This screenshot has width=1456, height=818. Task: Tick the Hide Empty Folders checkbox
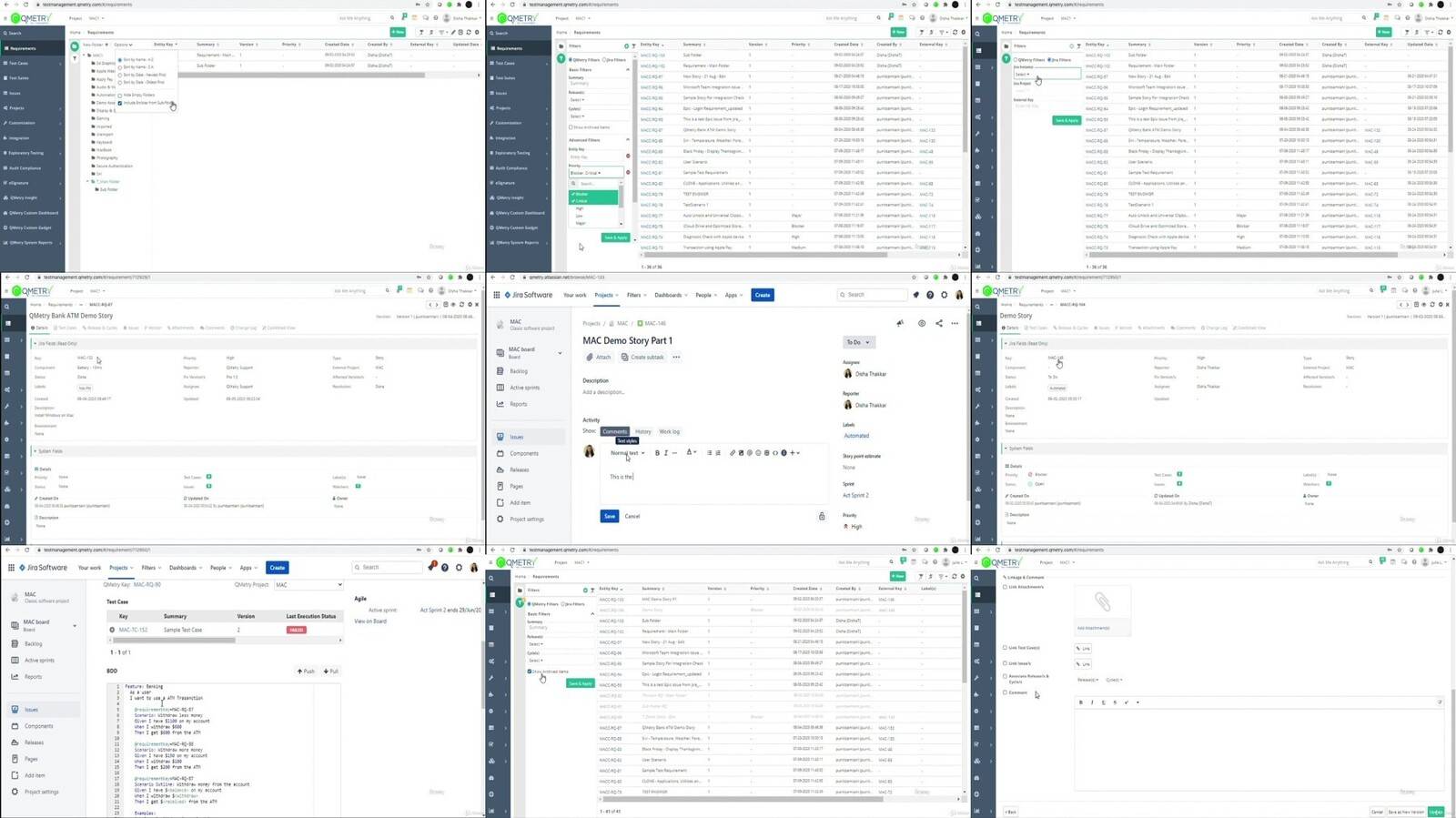(x=120, y=95)
